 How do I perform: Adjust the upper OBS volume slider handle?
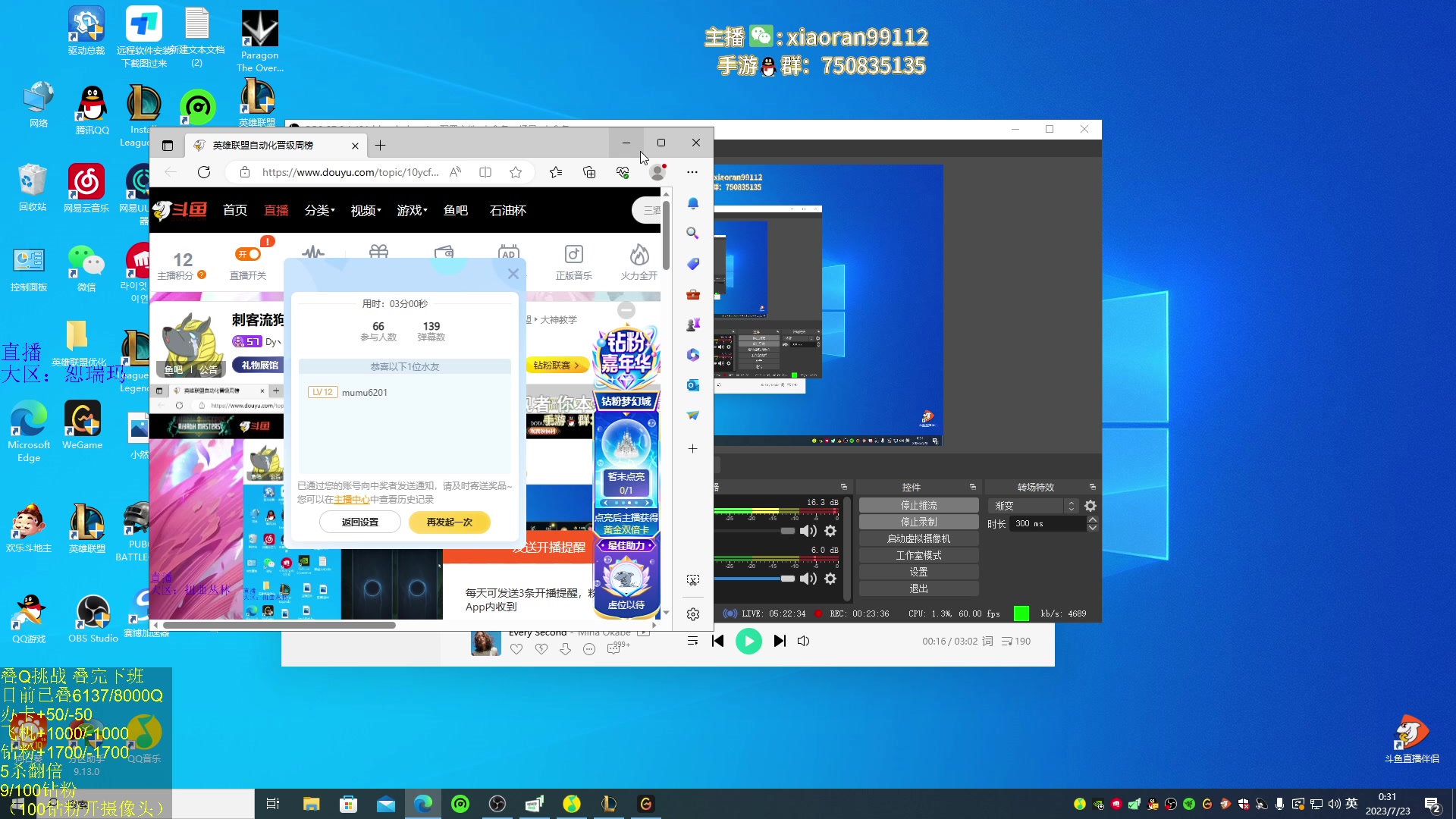(x=788, y=532)
